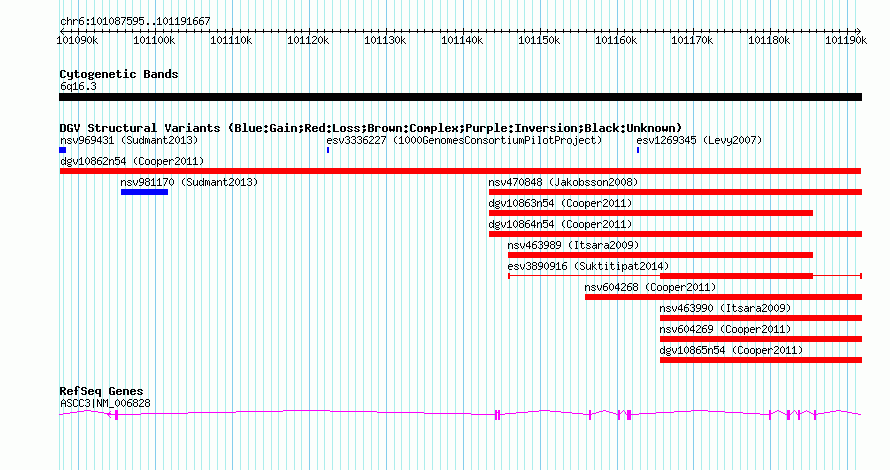Click the DGV Structural Variants track title
Screen dimensions: 890x470
(371, 128)
